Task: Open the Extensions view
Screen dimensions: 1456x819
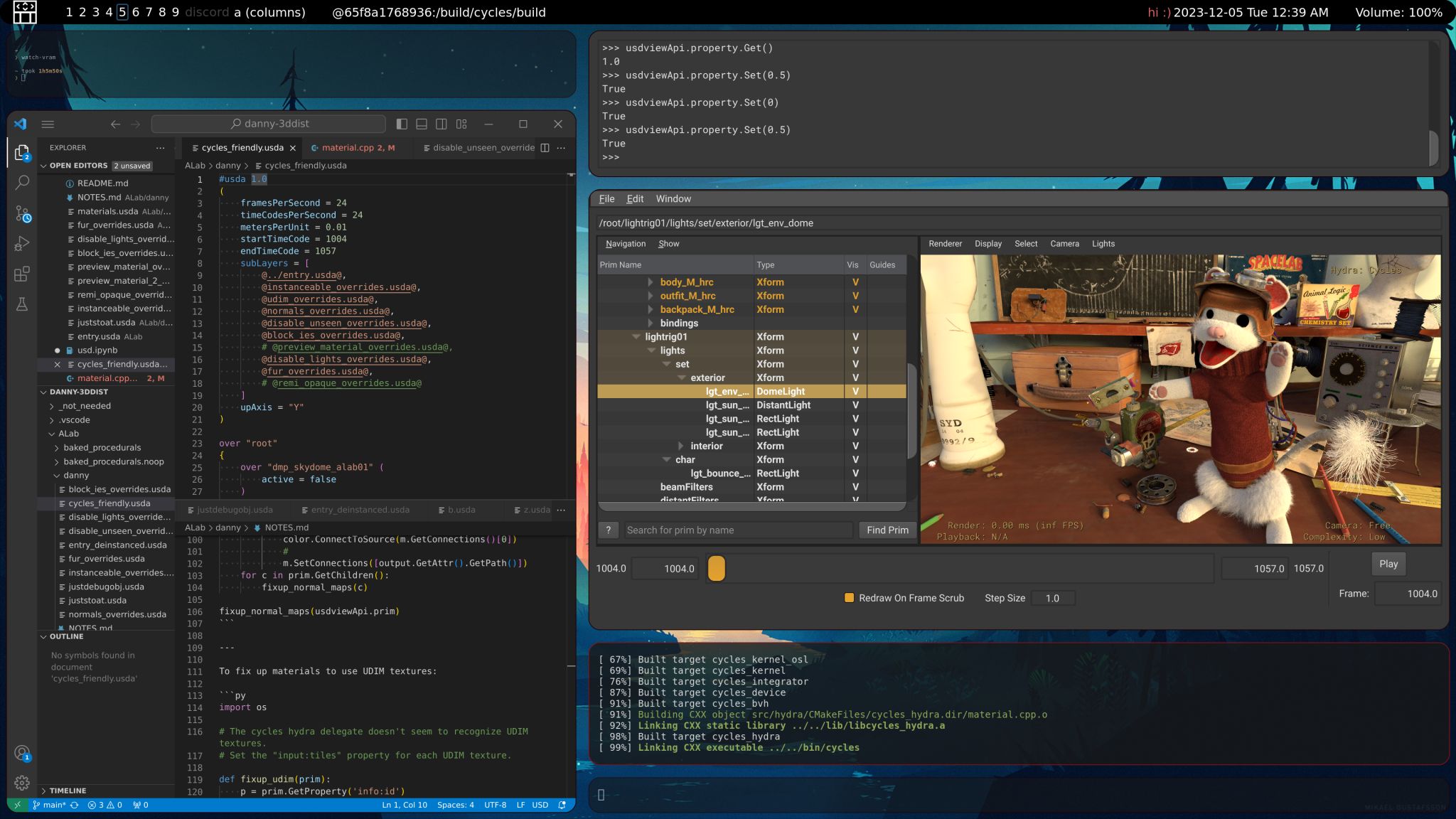Action: click(x=22, y=274)
